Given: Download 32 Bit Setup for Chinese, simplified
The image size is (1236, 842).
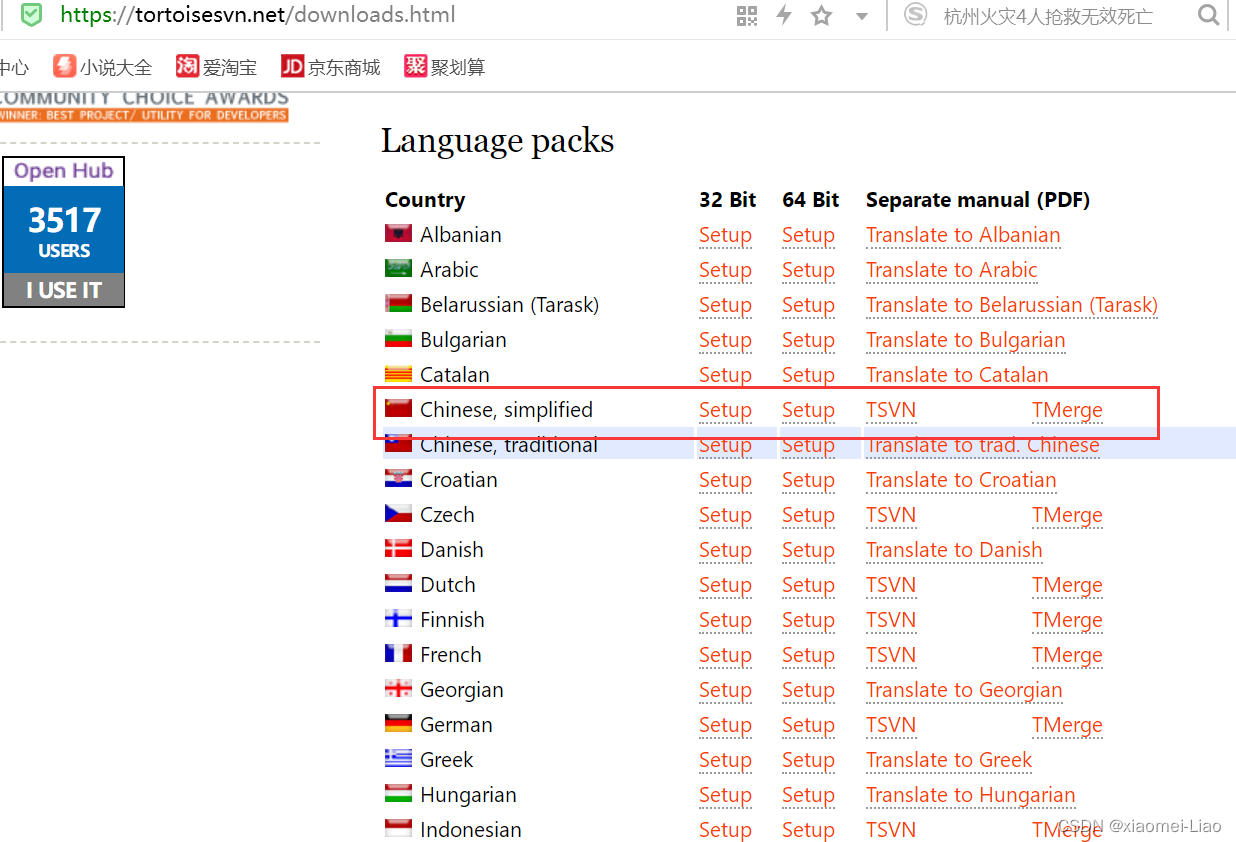Looking at the screenshot, I should click(x=725, y=410).
